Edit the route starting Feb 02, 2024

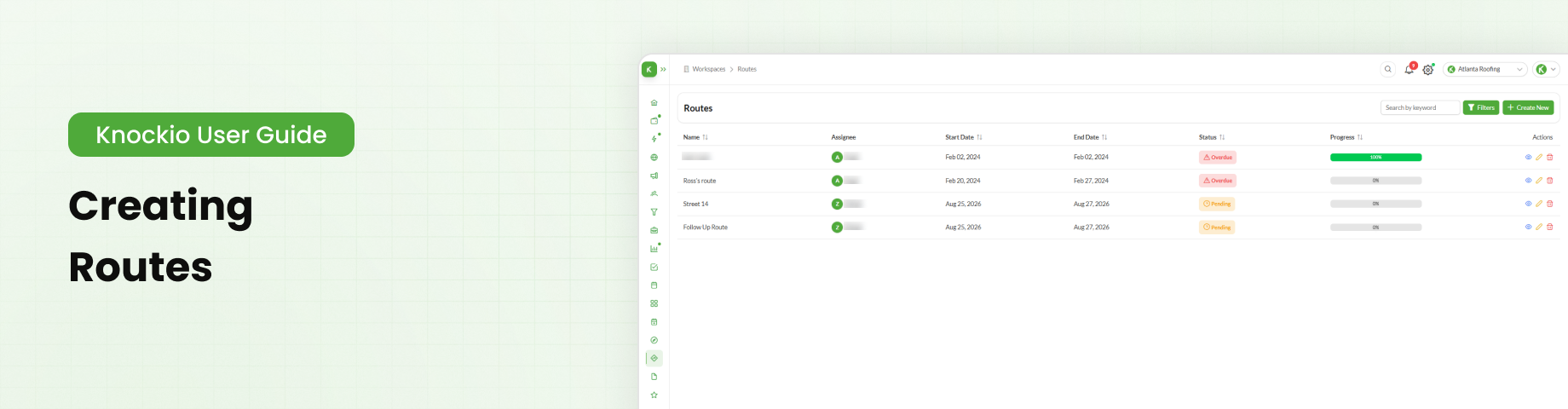[1539, 157]
